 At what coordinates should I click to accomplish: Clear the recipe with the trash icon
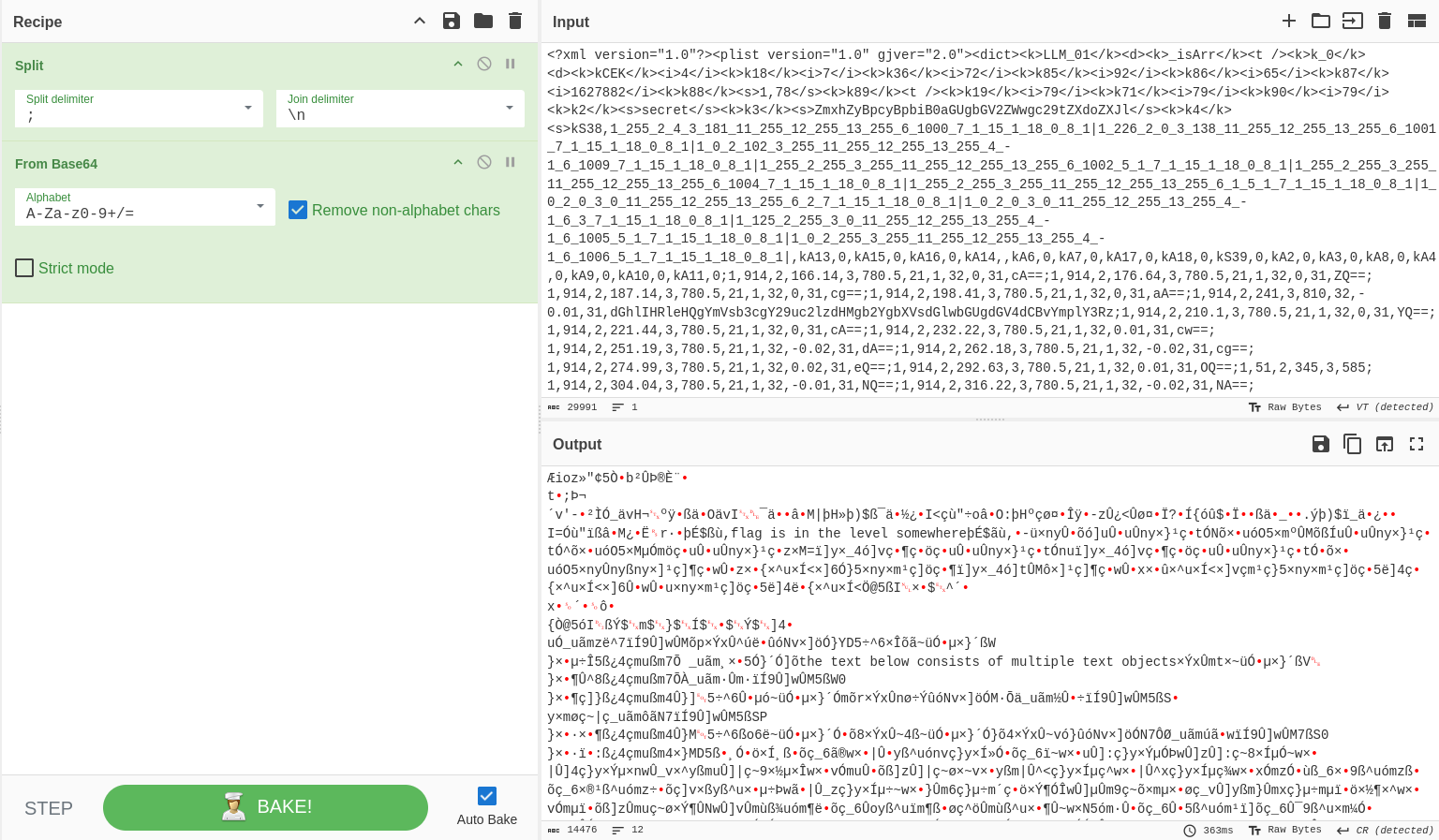(515, 21)
